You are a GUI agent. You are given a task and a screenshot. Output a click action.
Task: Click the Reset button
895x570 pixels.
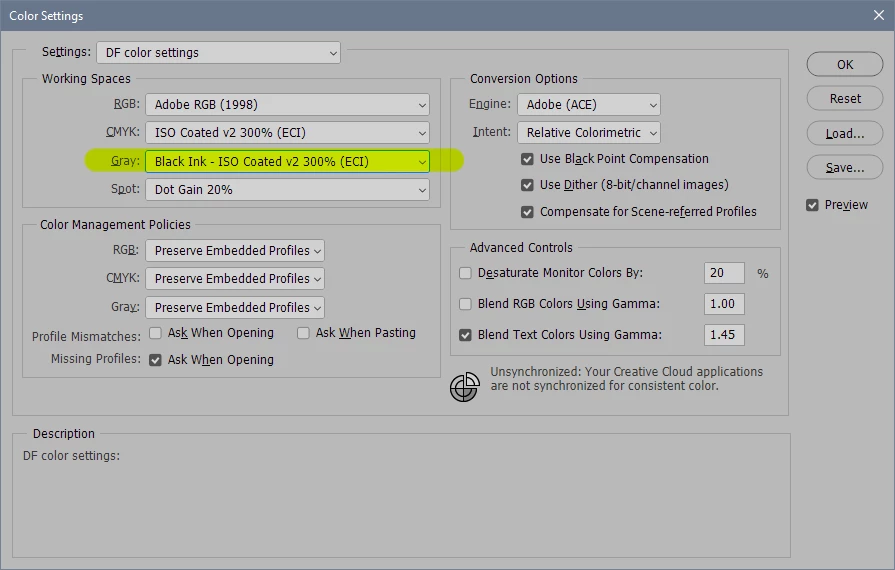point(845,99)
